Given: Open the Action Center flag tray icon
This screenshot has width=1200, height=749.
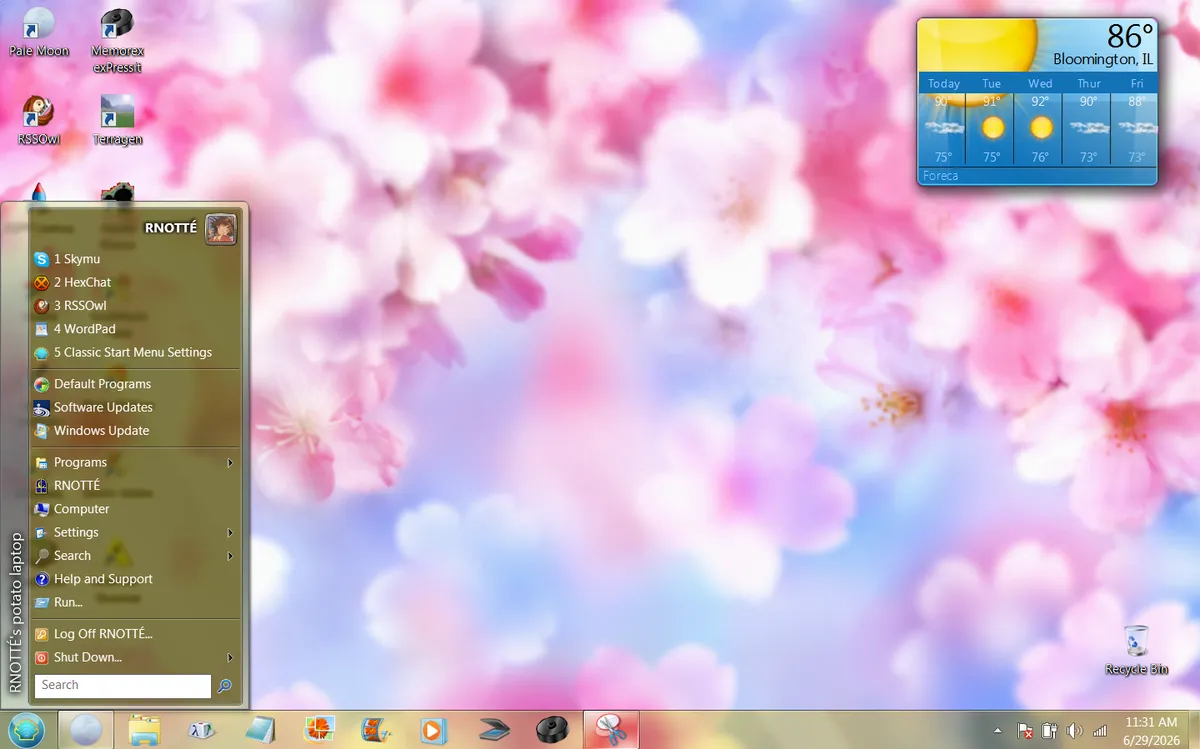Looking at the screenshot, I should [x=1024, y=731].
